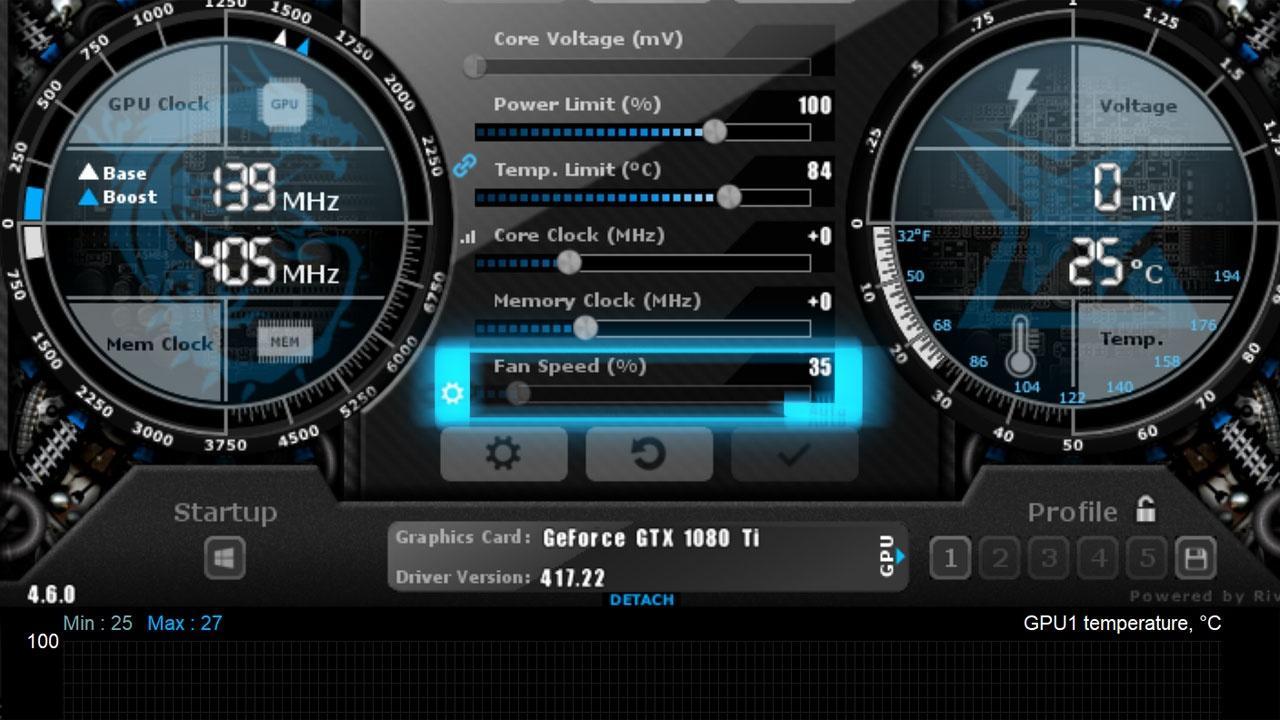Select profile slot 2

pos(999,558)
